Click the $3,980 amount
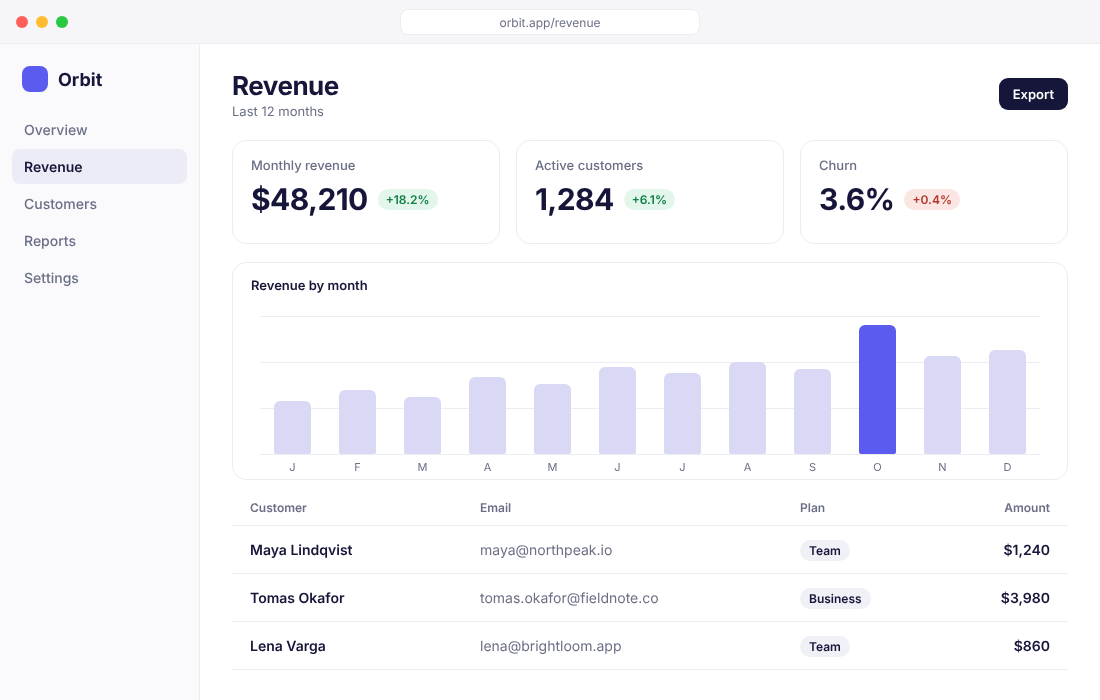 click(1025, 598)
